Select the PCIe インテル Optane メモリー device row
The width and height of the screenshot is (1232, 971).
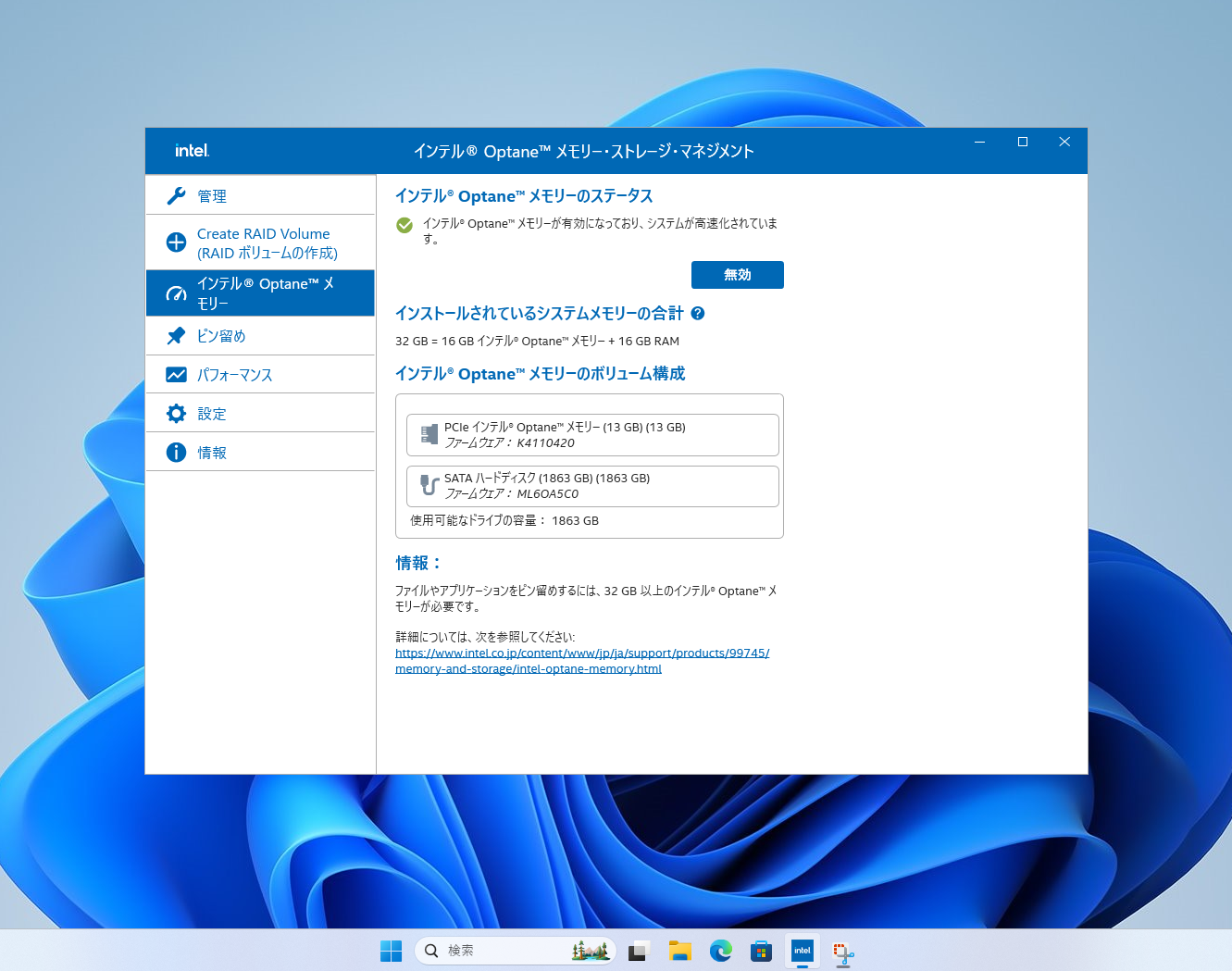coord(592,435)
